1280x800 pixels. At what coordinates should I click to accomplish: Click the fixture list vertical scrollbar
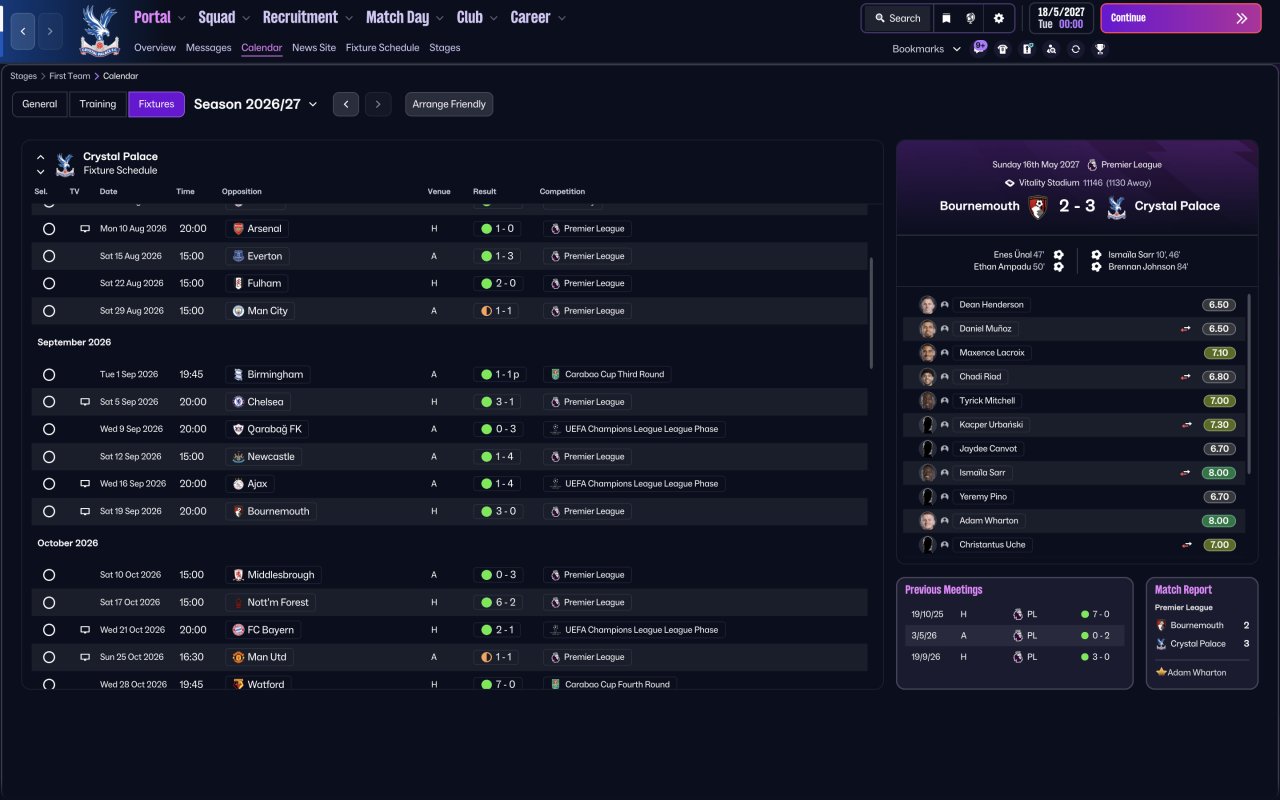click(x=871, y=313)
